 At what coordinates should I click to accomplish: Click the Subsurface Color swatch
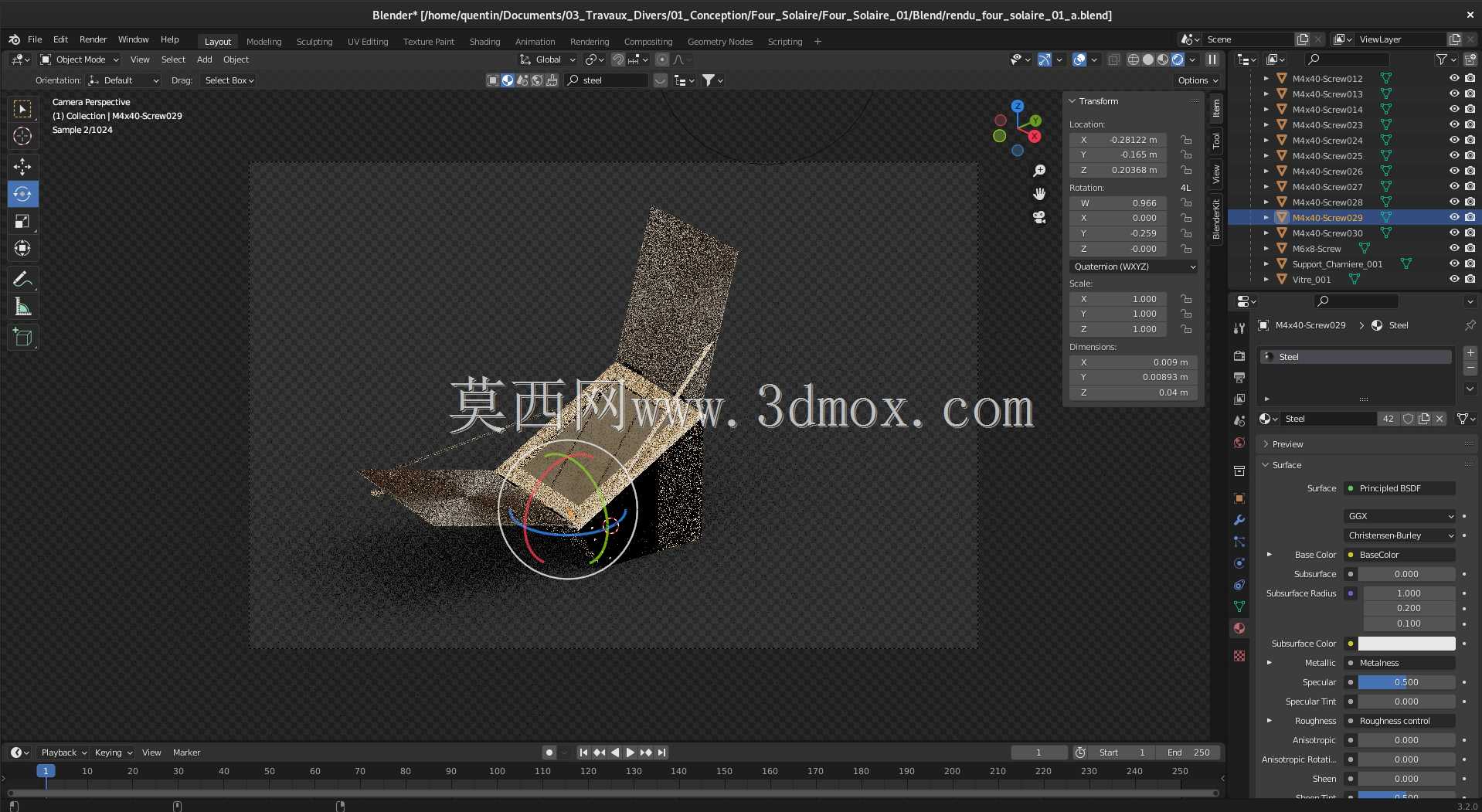pyautogui.click(x=1406, y=644)
